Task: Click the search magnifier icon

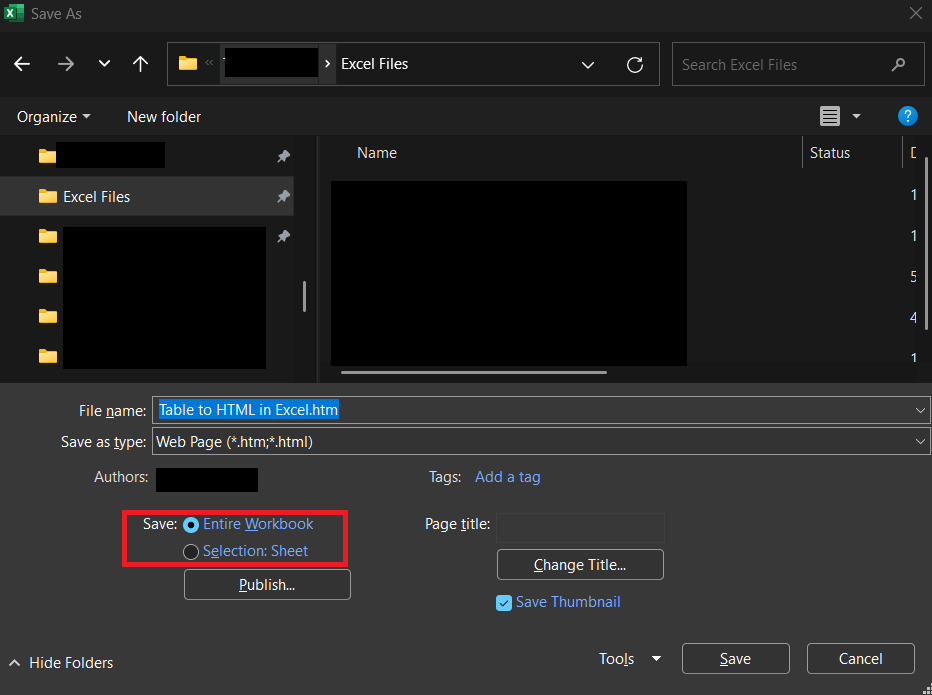Action: coord(898,64)
